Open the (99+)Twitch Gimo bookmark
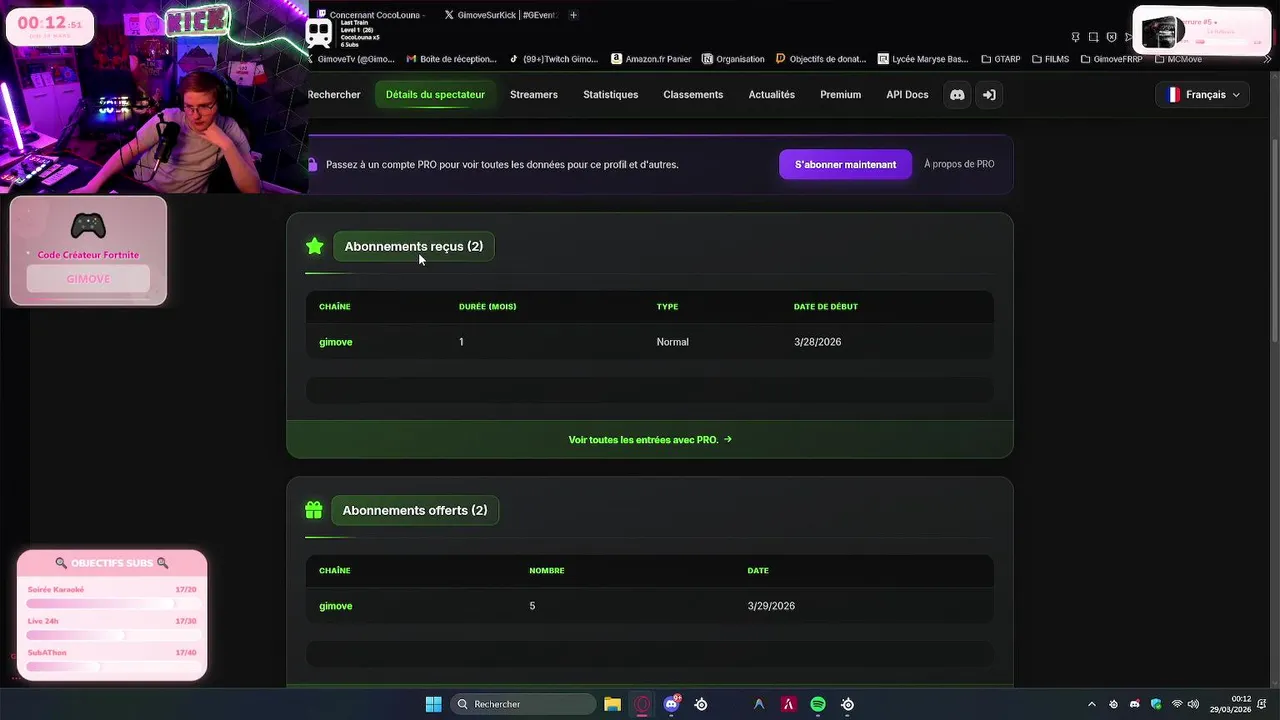The image size is (1280, 720). 553,59
